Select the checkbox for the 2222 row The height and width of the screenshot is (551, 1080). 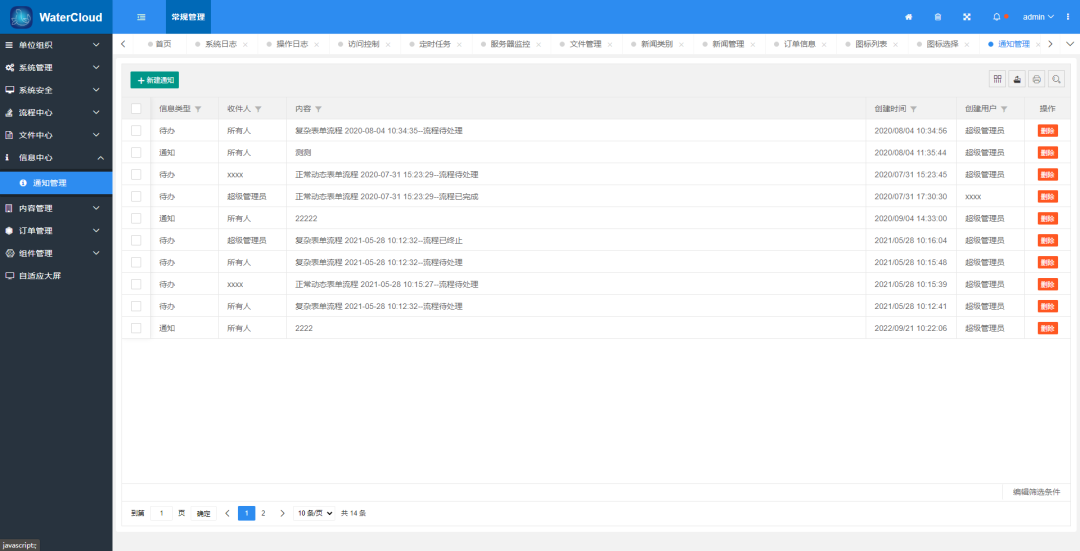136,328
